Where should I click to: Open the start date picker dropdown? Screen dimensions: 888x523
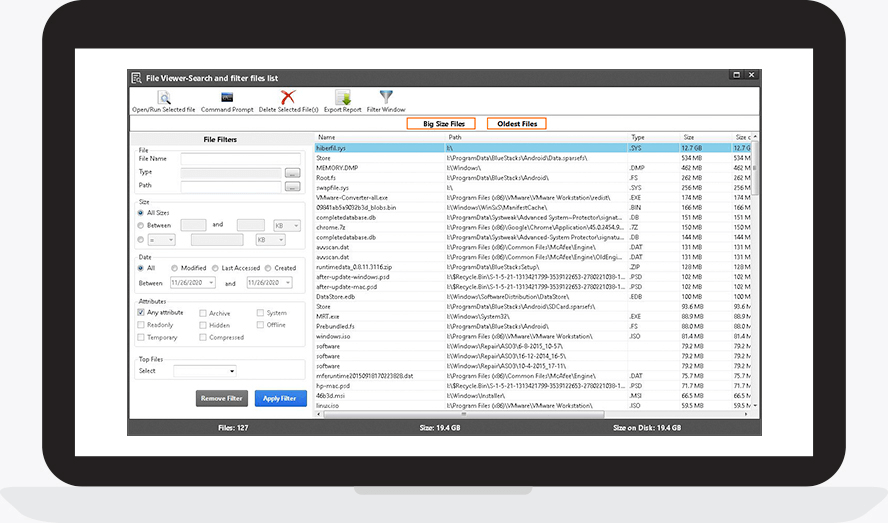coord(211,282)
